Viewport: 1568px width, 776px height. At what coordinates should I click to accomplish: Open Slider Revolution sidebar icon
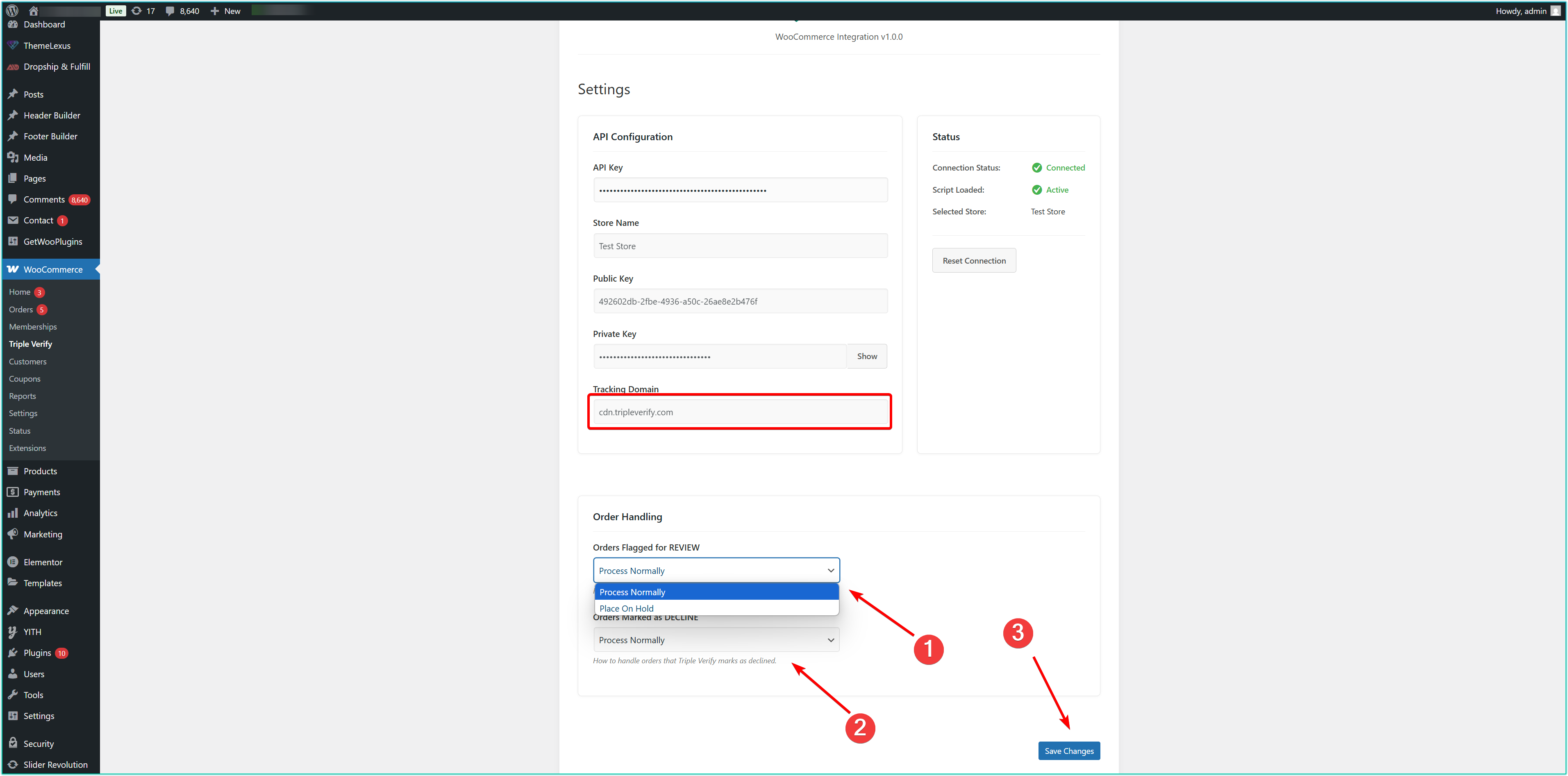pyautogui.click(x=13, y=765)
